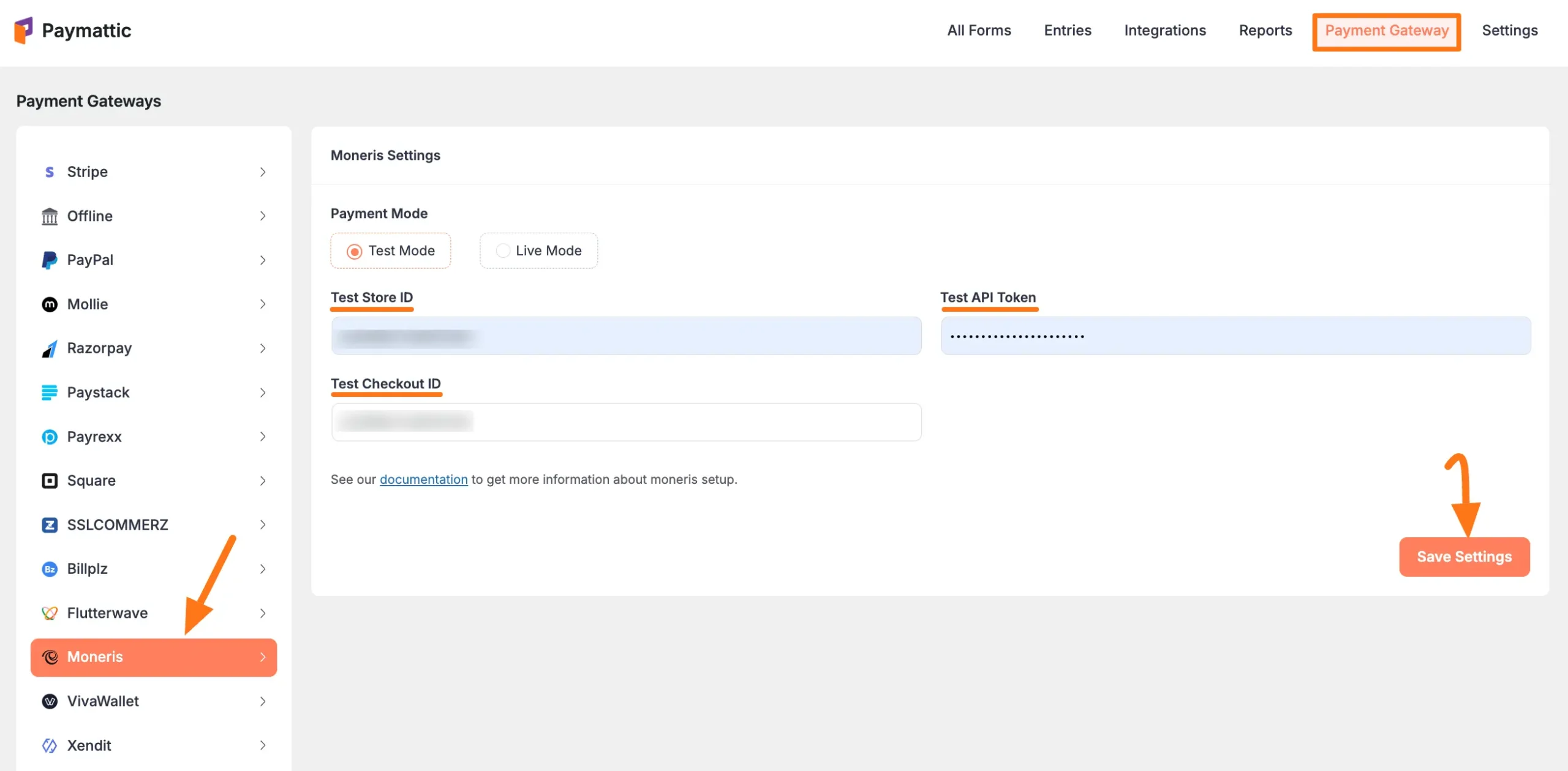Select the Stripe gateway icon
The image size is (1568, 771).
[x=49, y=171]
